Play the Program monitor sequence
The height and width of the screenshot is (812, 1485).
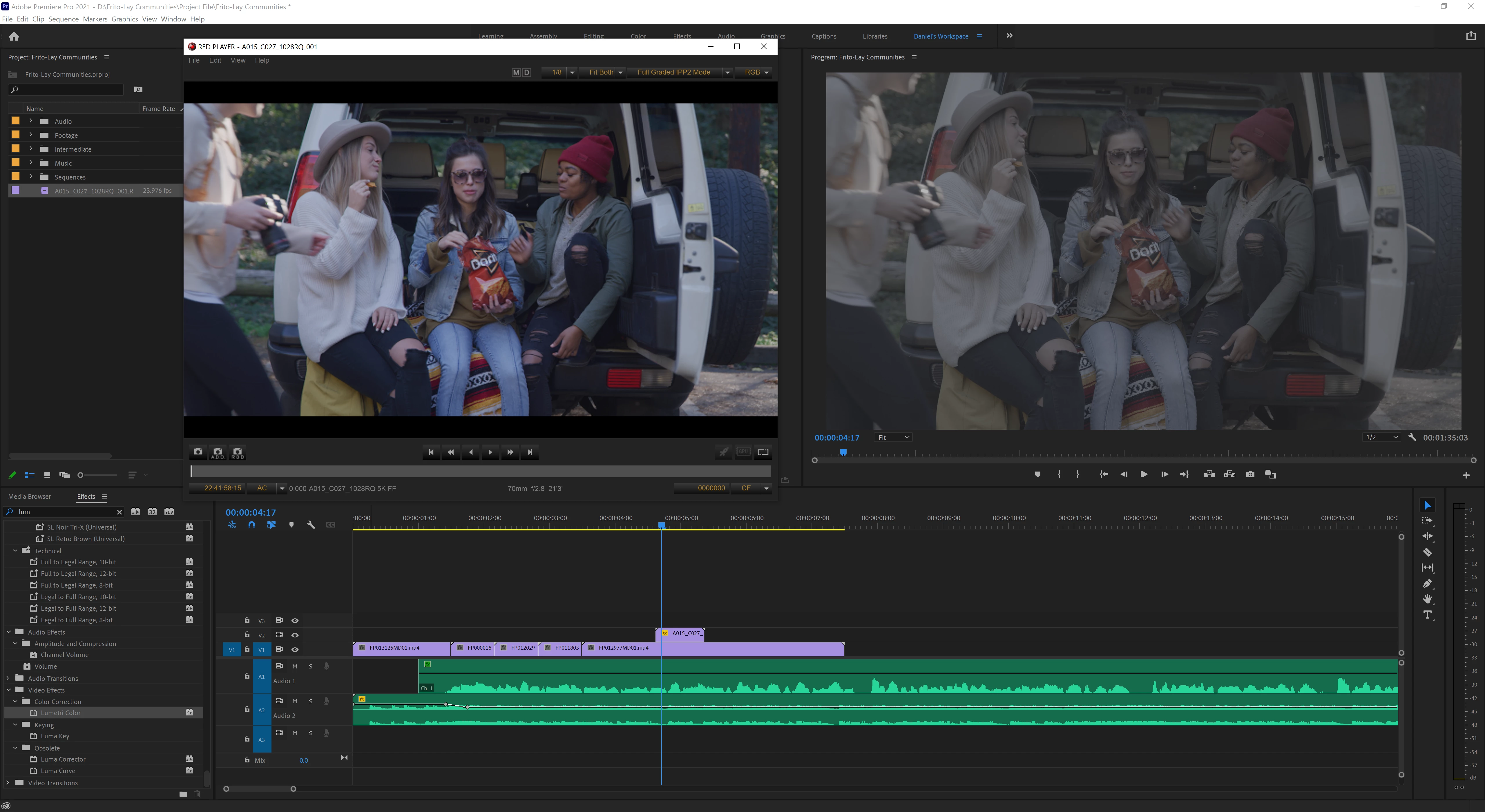coord(1144,474)
